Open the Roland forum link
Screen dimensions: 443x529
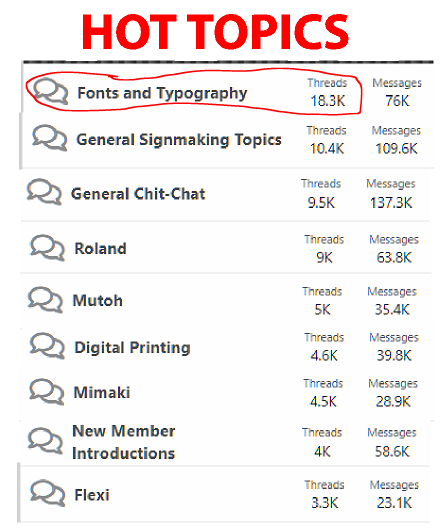click(x=100, y=249)
